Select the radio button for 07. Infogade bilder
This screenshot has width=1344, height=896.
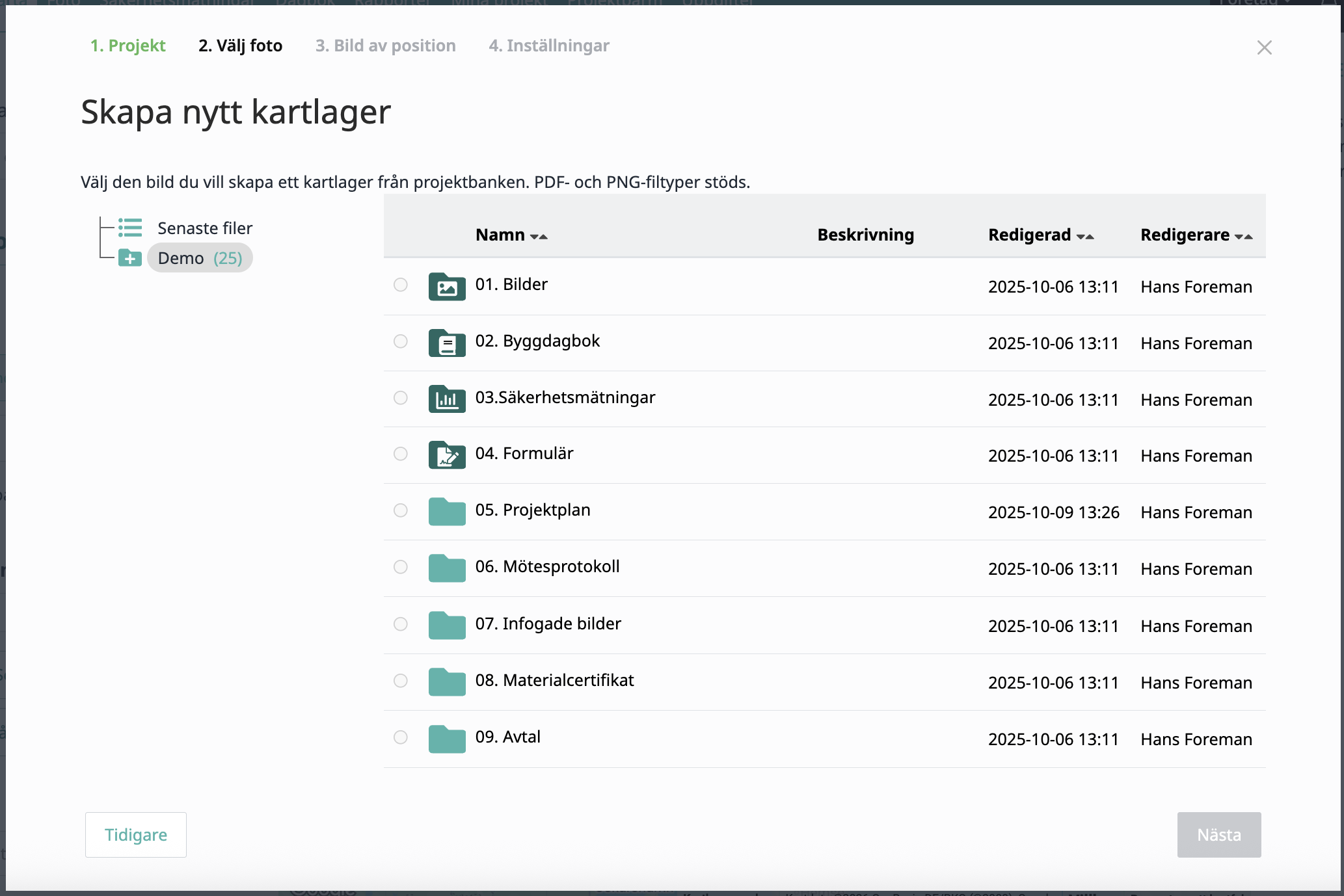point(401,624)
